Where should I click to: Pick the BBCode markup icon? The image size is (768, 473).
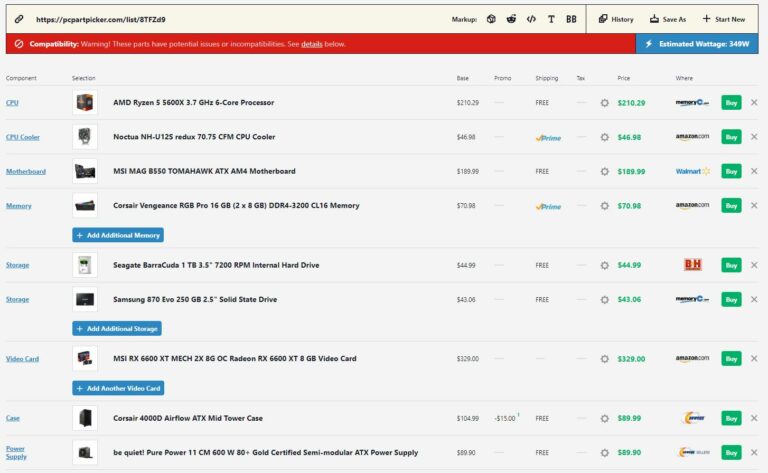click(x=571, y=19)
